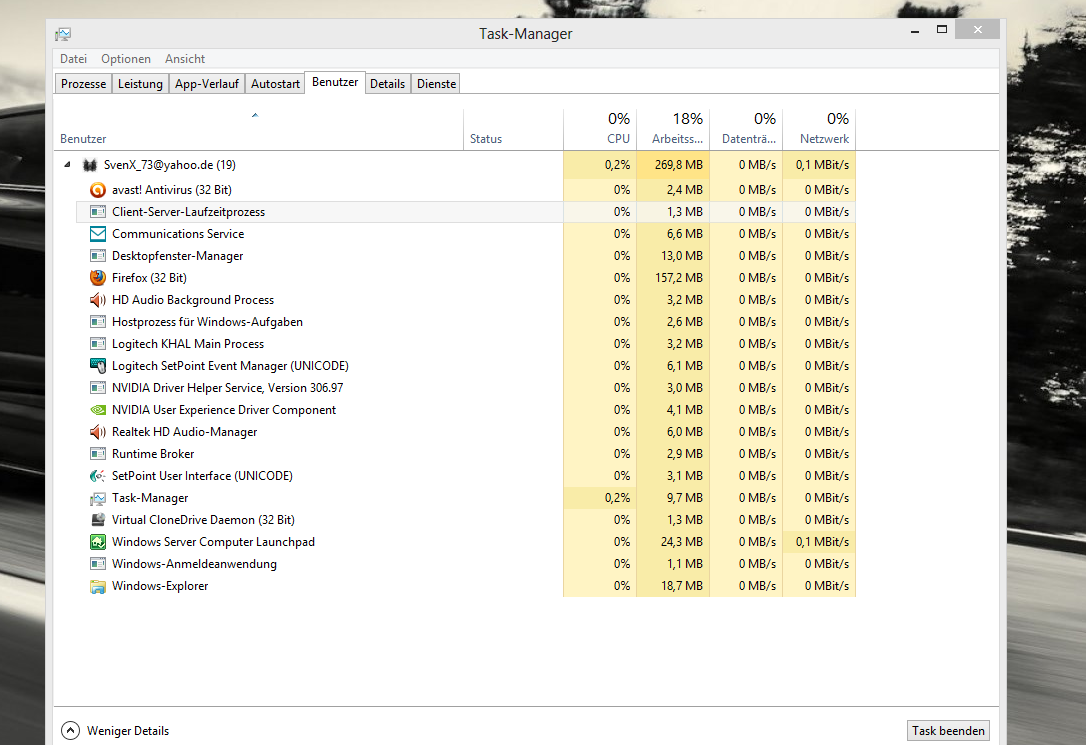
Task: Click the Task-Manager row icon
Action: tap(98, 498)
